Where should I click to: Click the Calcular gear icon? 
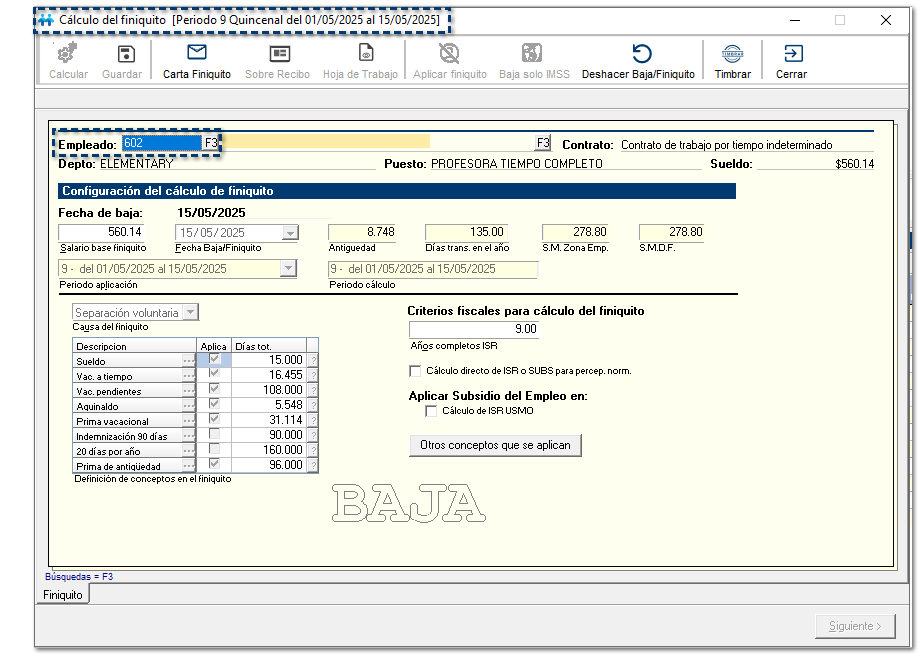coord(68,54)
